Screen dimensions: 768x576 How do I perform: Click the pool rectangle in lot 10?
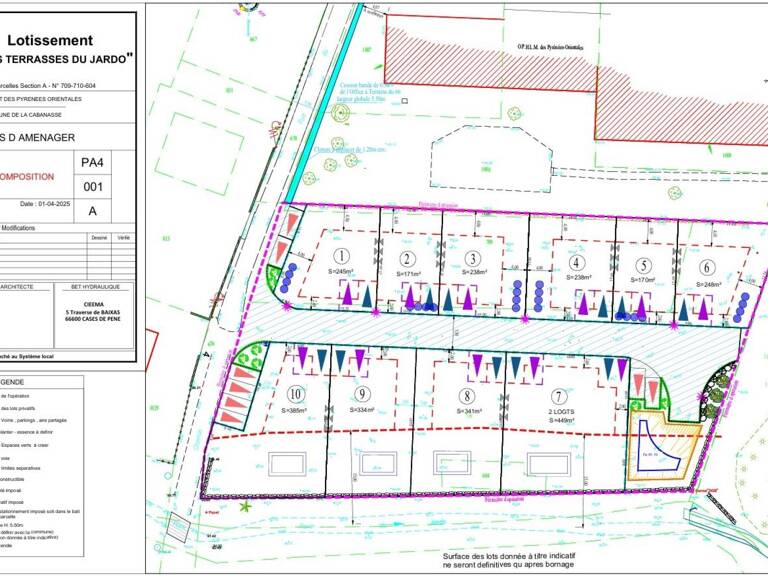click(287, 464)
